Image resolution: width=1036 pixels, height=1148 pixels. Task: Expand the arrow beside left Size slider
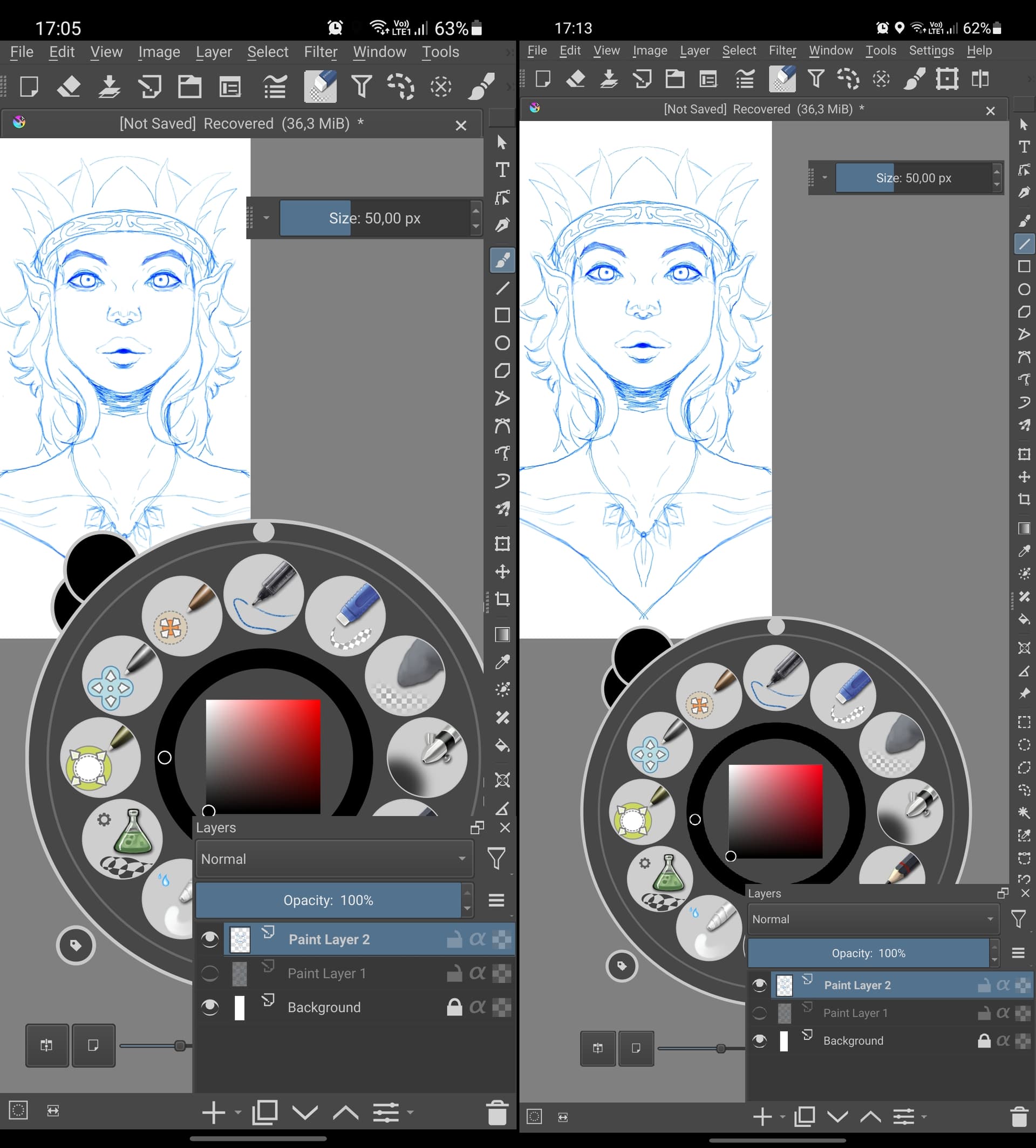[266, 218]
